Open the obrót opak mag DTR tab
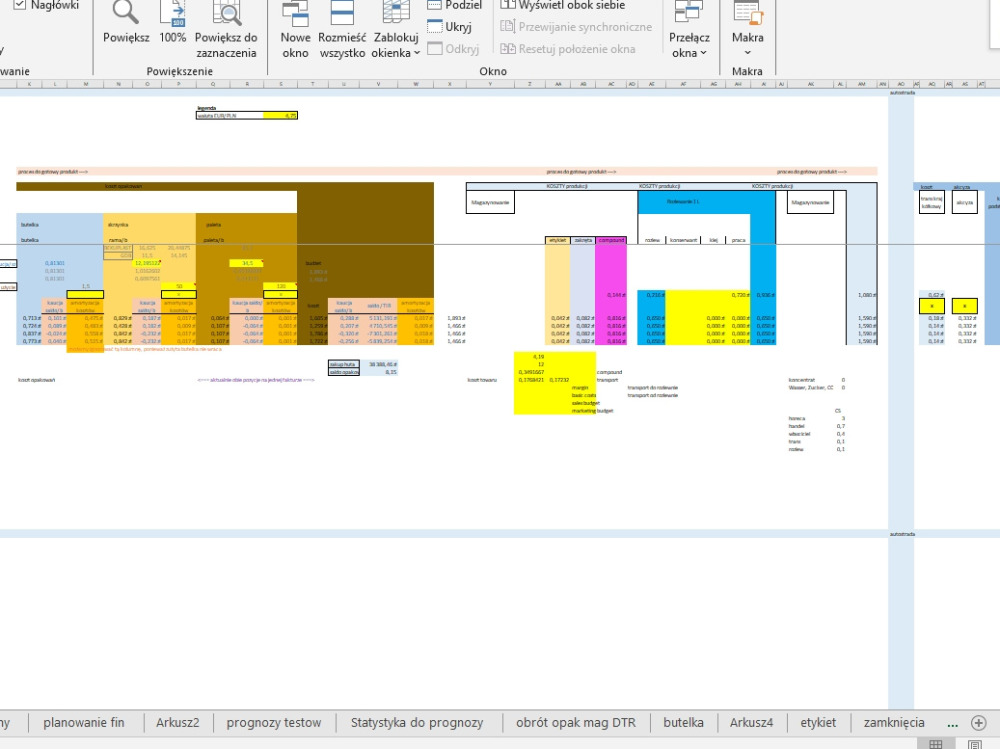 pyautogui.click(x=575, y=722)
